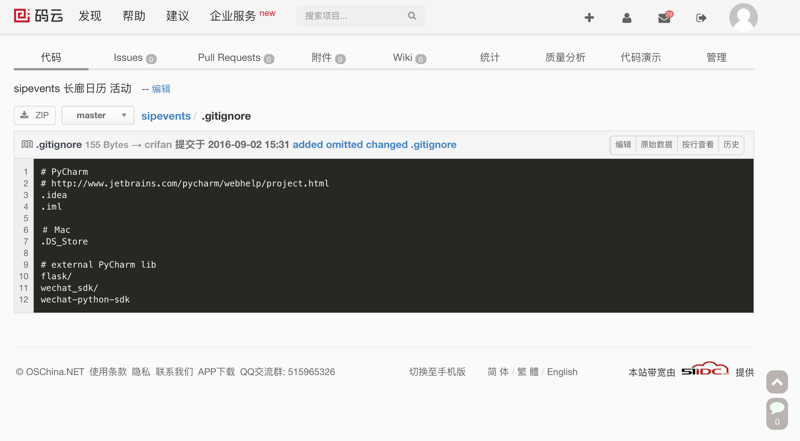The image size is (800, 441).
Task: Open the 管理 tab
Action: click(x=716, y=58)
